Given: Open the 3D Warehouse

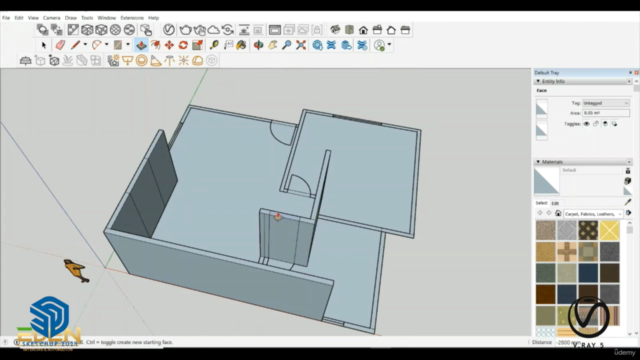Looking at the screenshot, I should (318, 45).
